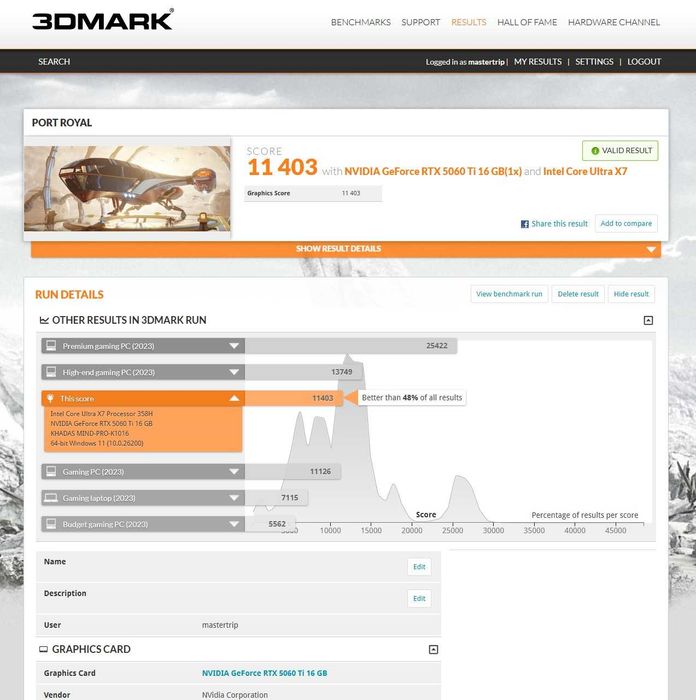The width and height of the screenshot is (696, 700).
Task: Go to the Results page
Action: click(x=469, y=22)
